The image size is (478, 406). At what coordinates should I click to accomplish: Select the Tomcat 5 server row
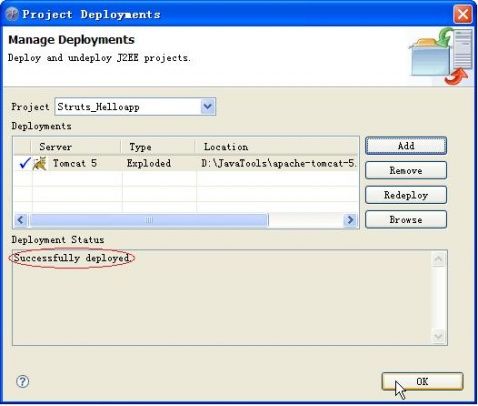pos(186,163)
